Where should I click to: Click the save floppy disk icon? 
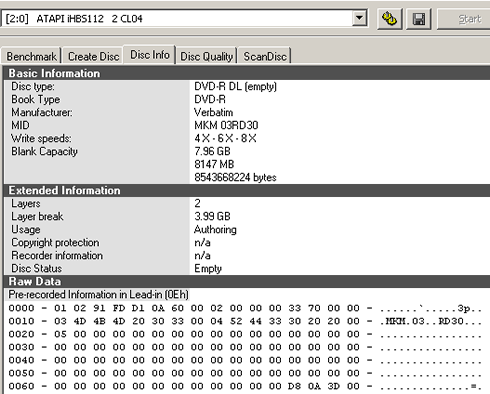click(419, 19)
